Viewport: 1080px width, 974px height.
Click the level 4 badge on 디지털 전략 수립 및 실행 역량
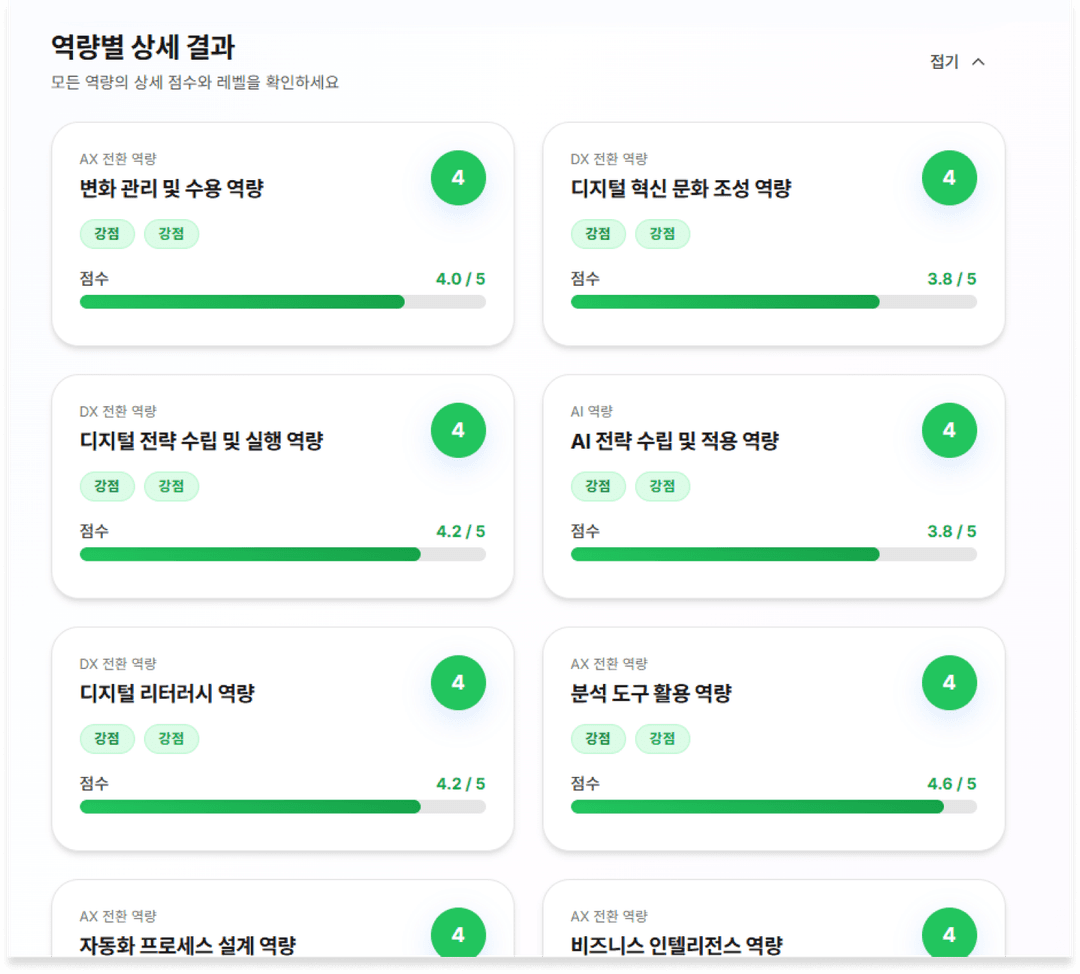(x=458, y=430)
